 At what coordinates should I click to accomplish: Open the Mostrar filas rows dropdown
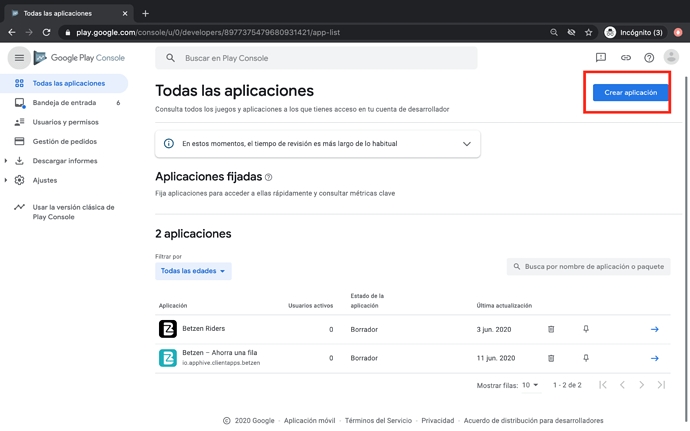pyautogui.click(x=530, y=385)
